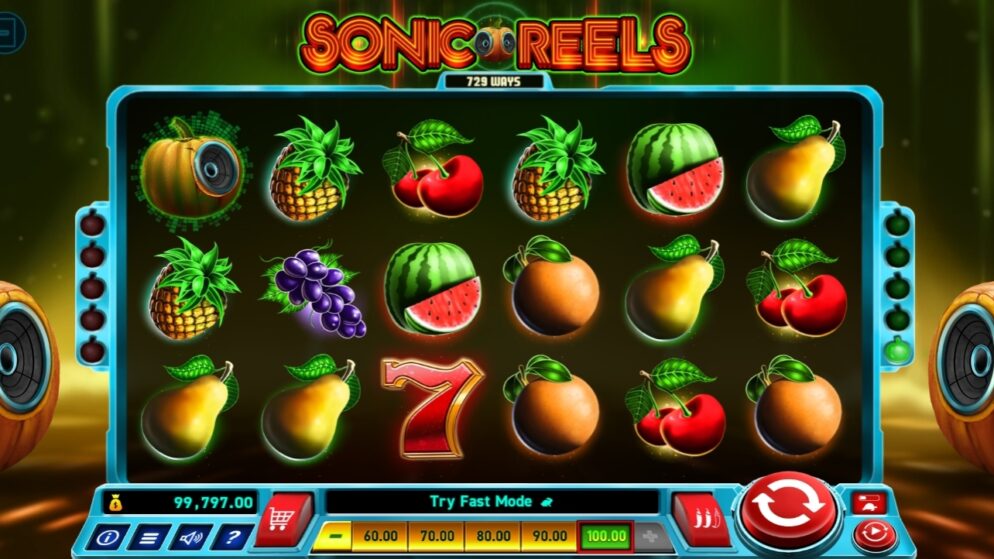
Task: Click the greyed plus bet button
Action: (x=651, y=537)
